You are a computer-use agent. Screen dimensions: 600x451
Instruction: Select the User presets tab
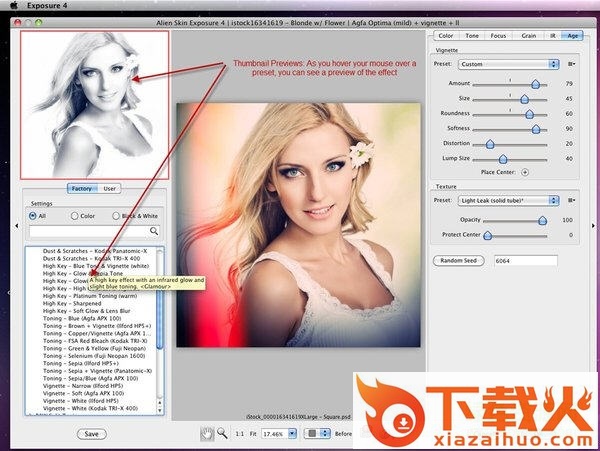(109, 189)
